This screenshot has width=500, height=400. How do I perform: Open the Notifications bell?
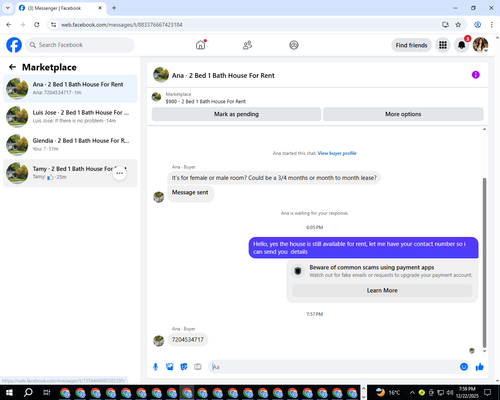tap(462, 45)
